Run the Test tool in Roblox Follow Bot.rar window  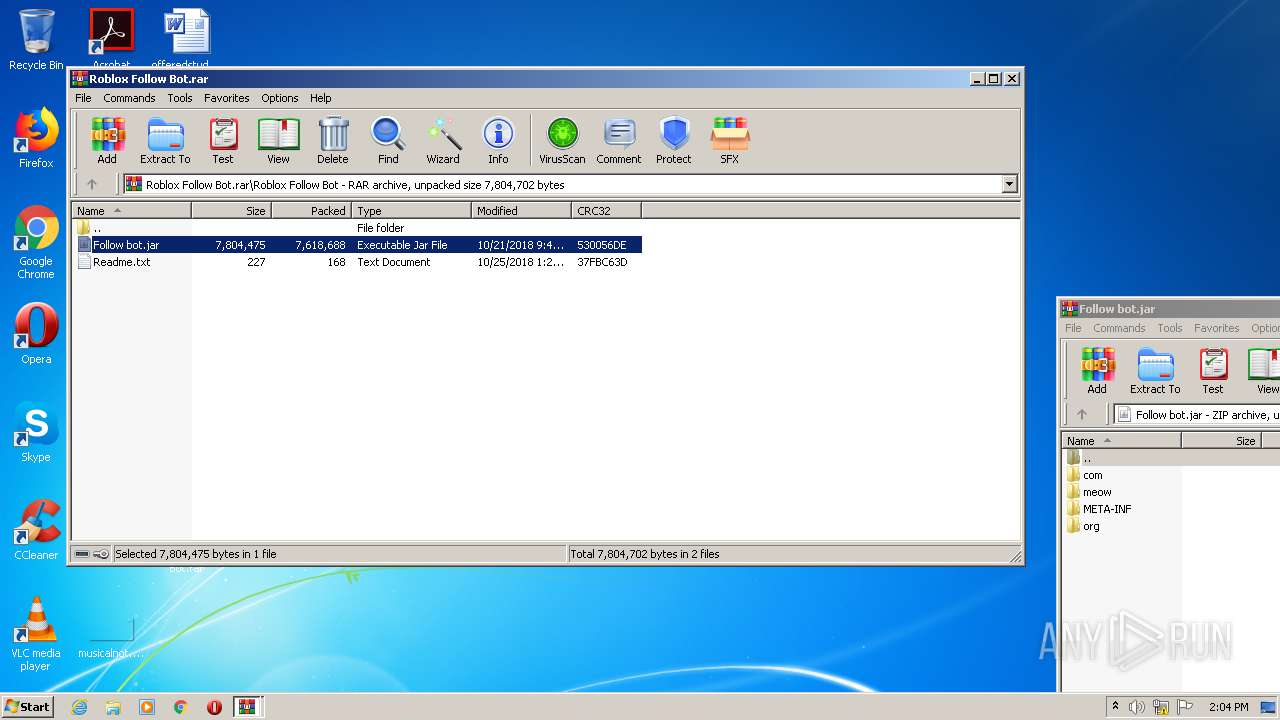223,141
